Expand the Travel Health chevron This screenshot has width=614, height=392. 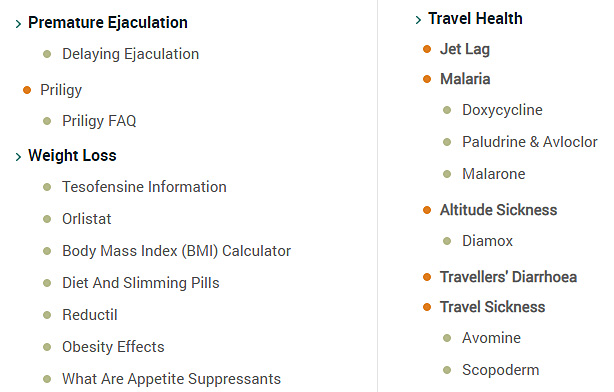pos(418,20)
